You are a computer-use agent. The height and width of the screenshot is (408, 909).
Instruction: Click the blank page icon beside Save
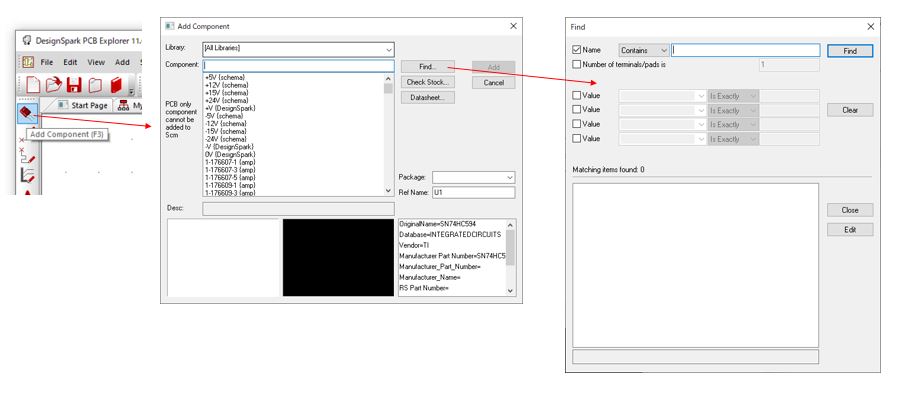(x=95, y=86)
